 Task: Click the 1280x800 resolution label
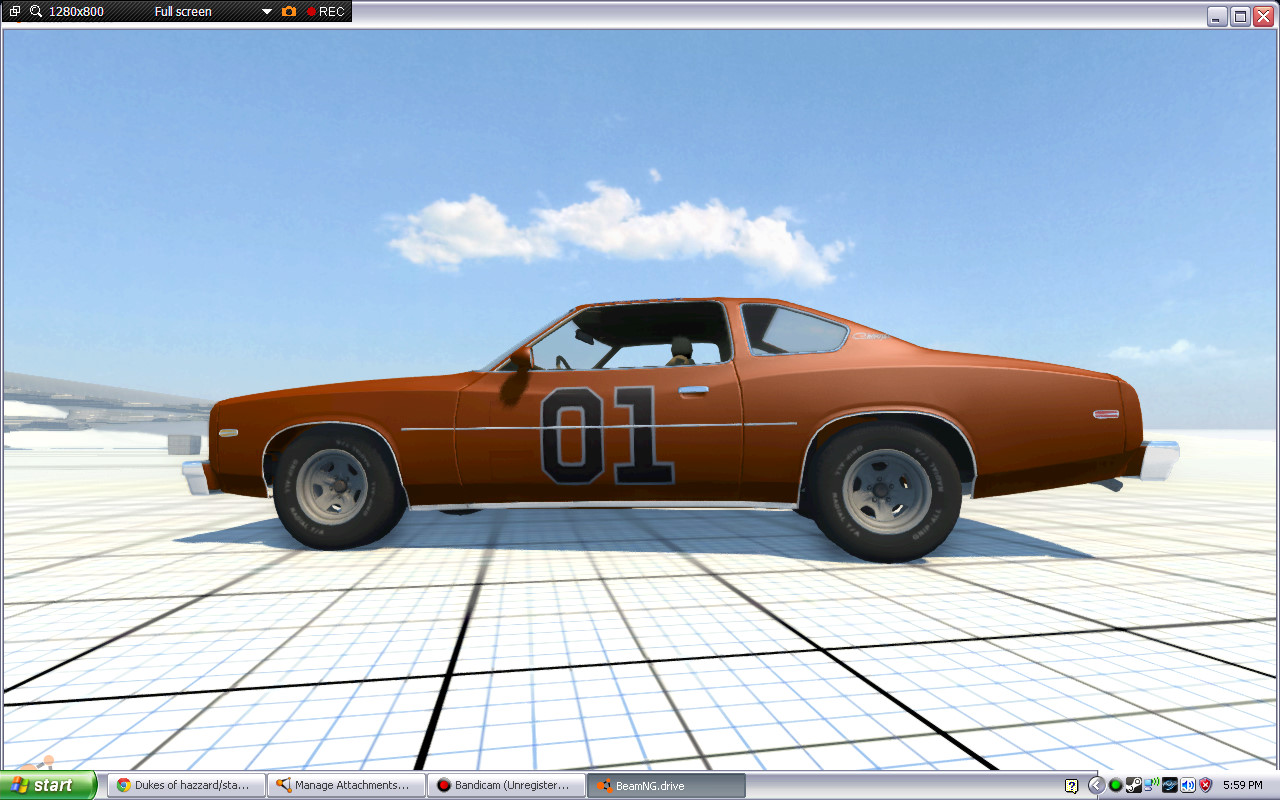tap(76, 12)
